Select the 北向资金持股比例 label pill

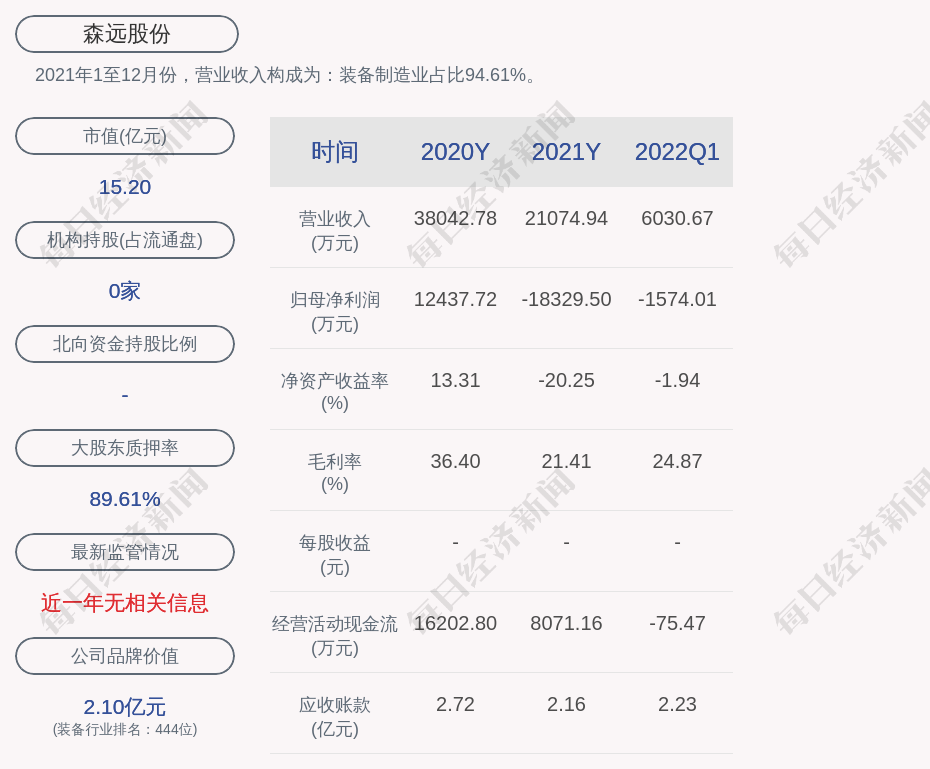point(125,344)
